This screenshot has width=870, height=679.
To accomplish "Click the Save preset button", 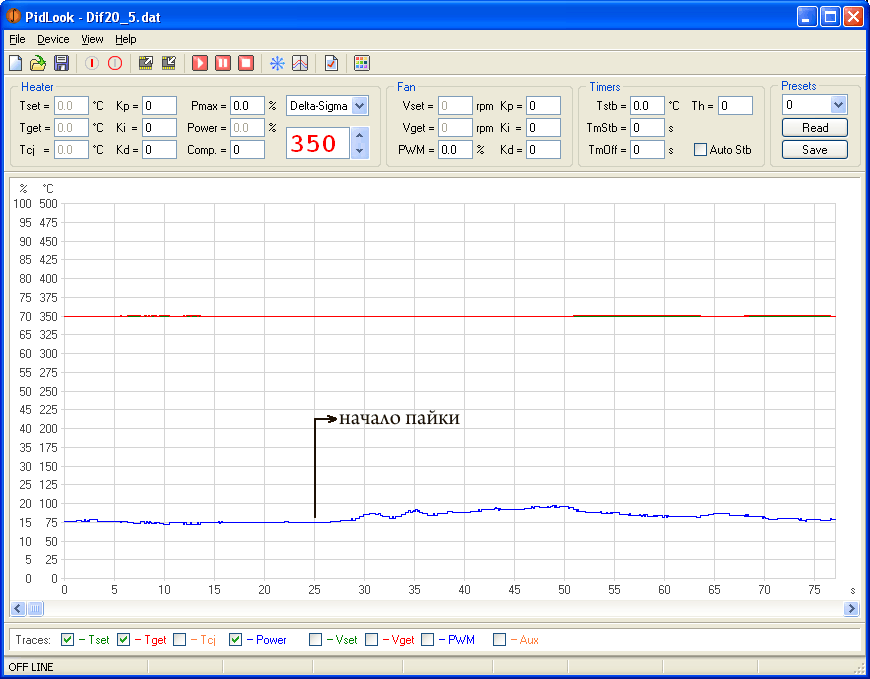I will [x=815, y=150].
